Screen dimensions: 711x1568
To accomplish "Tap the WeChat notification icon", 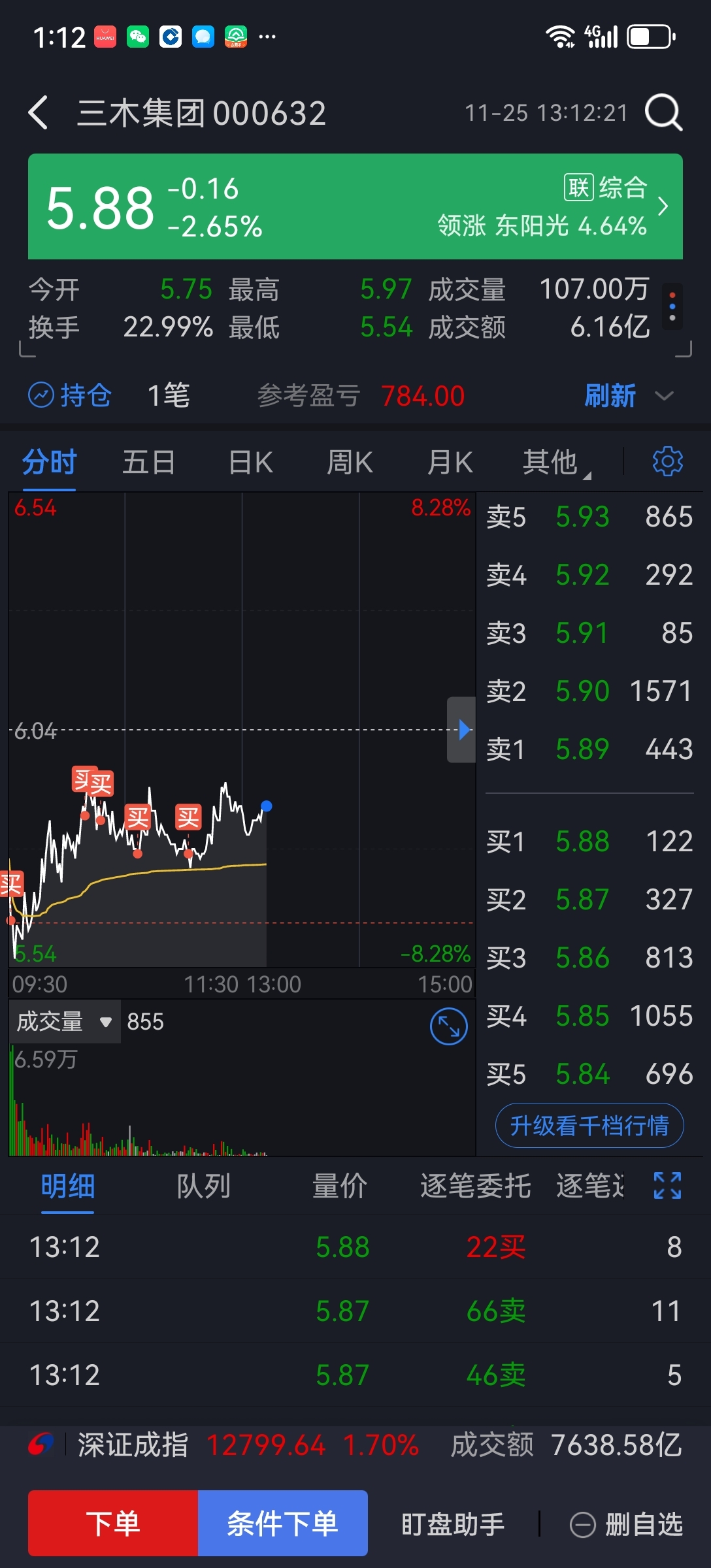I will click(138, 37).
